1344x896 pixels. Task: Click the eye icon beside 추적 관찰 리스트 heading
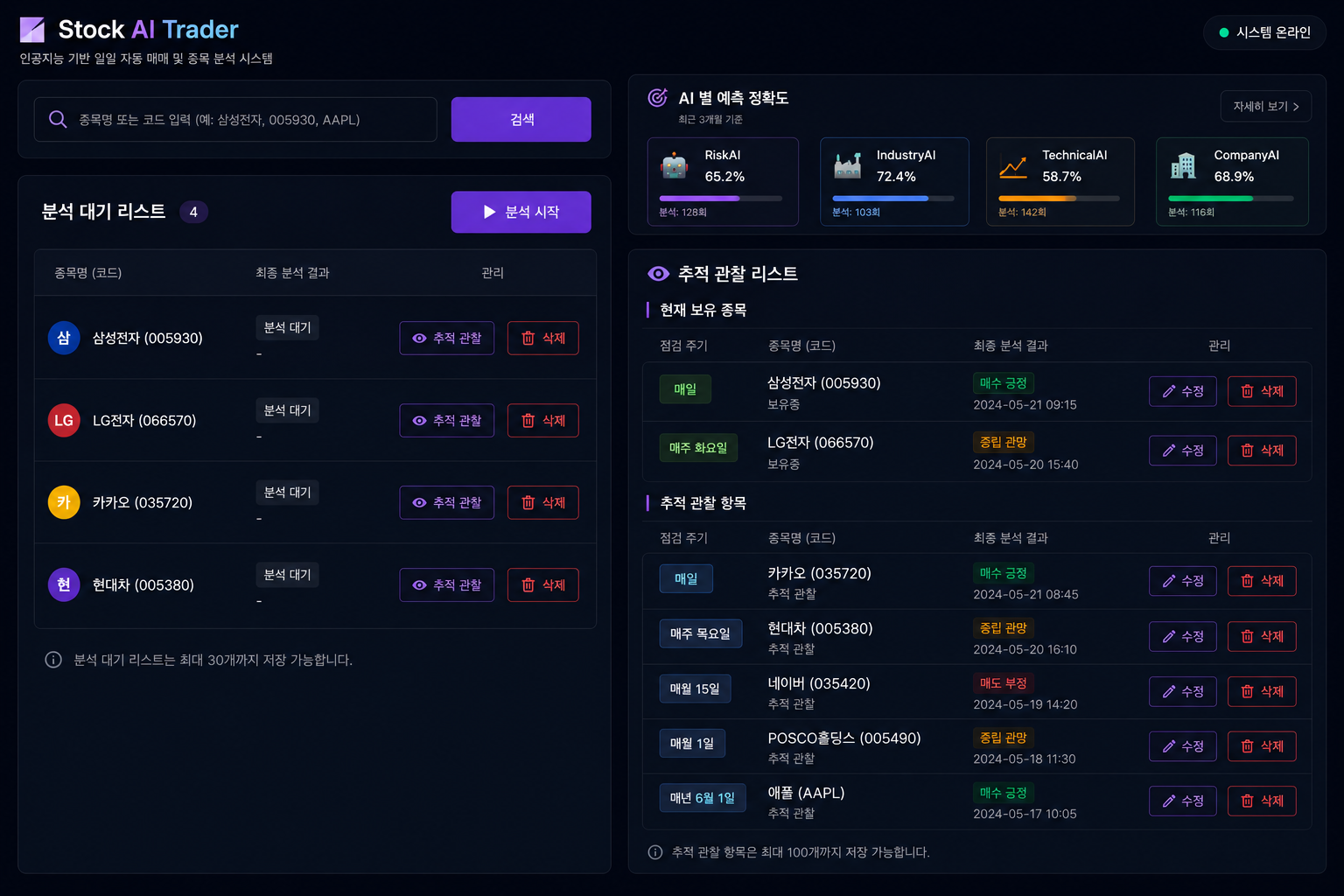pyautogui.click(x=658, y=274)
